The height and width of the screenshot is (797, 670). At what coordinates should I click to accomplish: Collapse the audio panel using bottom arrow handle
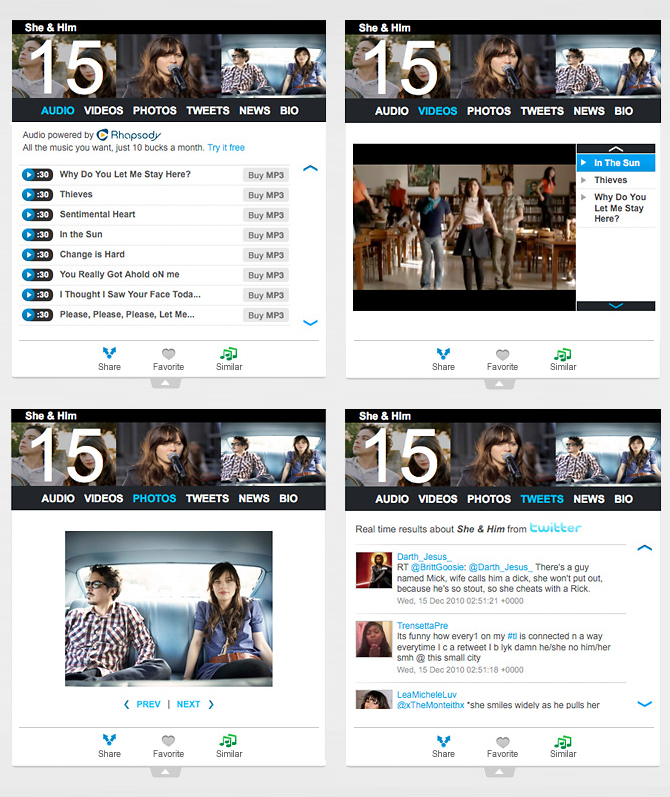pyautogui.click(x=165, y=383)
